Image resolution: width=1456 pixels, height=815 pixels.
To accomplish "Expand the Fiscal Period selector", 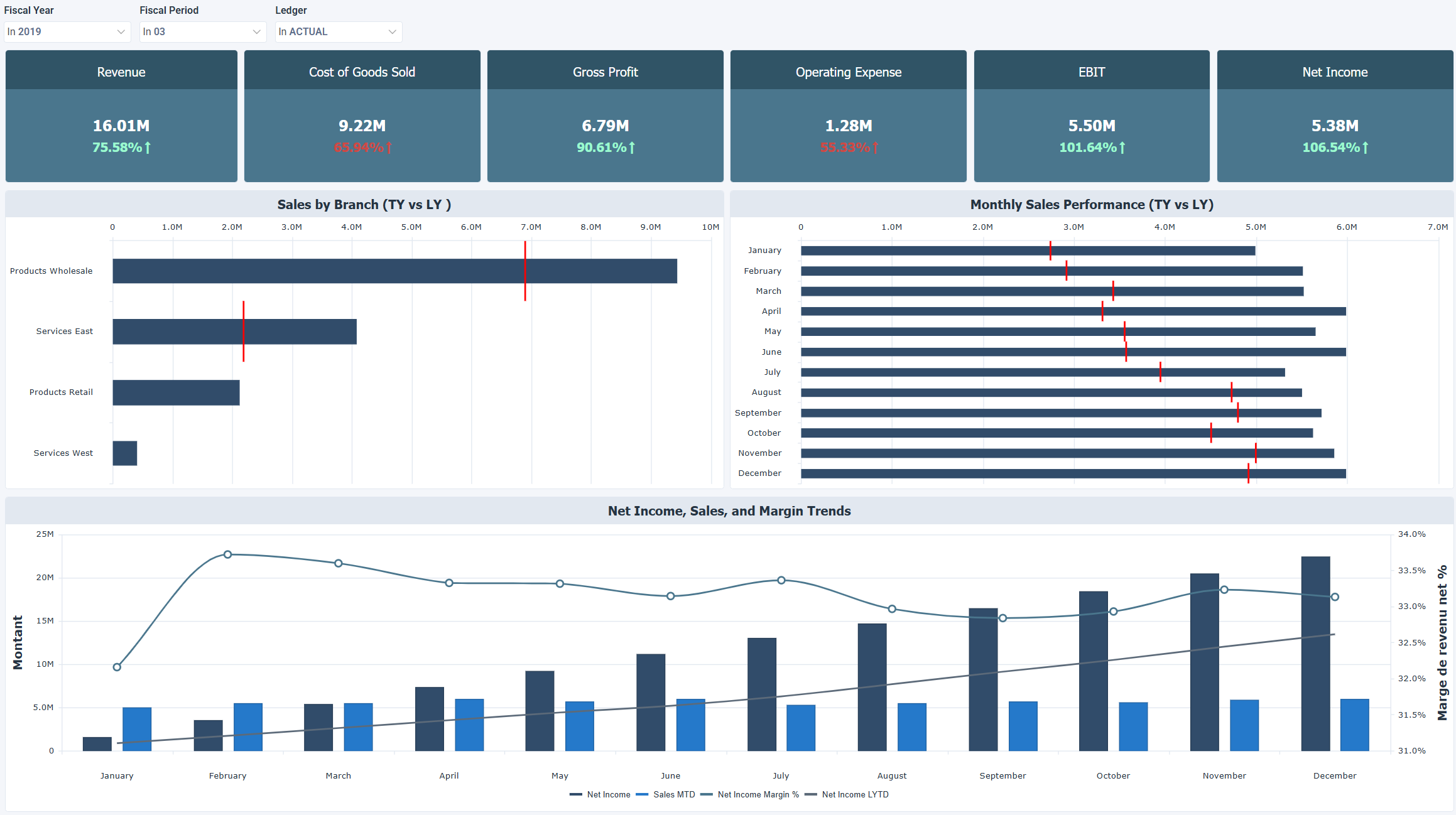I will pyautogui.click(x=202, y=31).
